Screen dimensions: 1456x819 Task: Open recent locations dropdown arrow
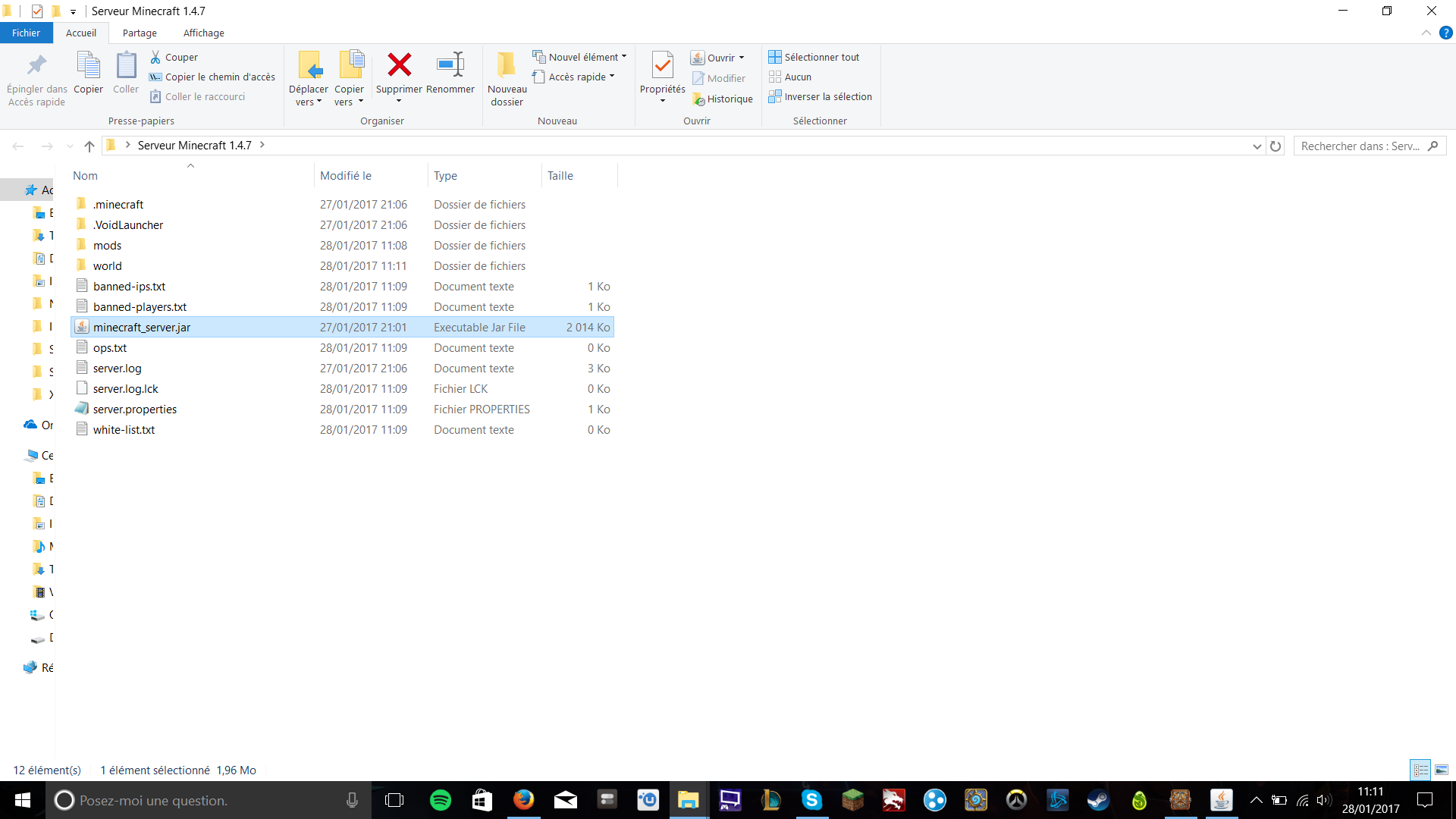point(70,146)
